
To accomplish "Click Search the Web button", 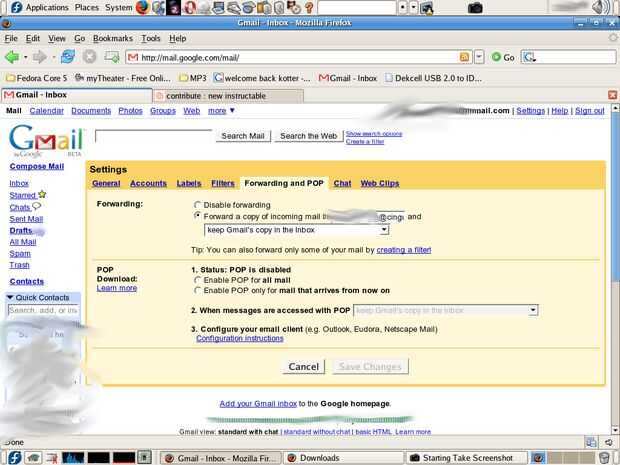I will (x=308, y=136).
